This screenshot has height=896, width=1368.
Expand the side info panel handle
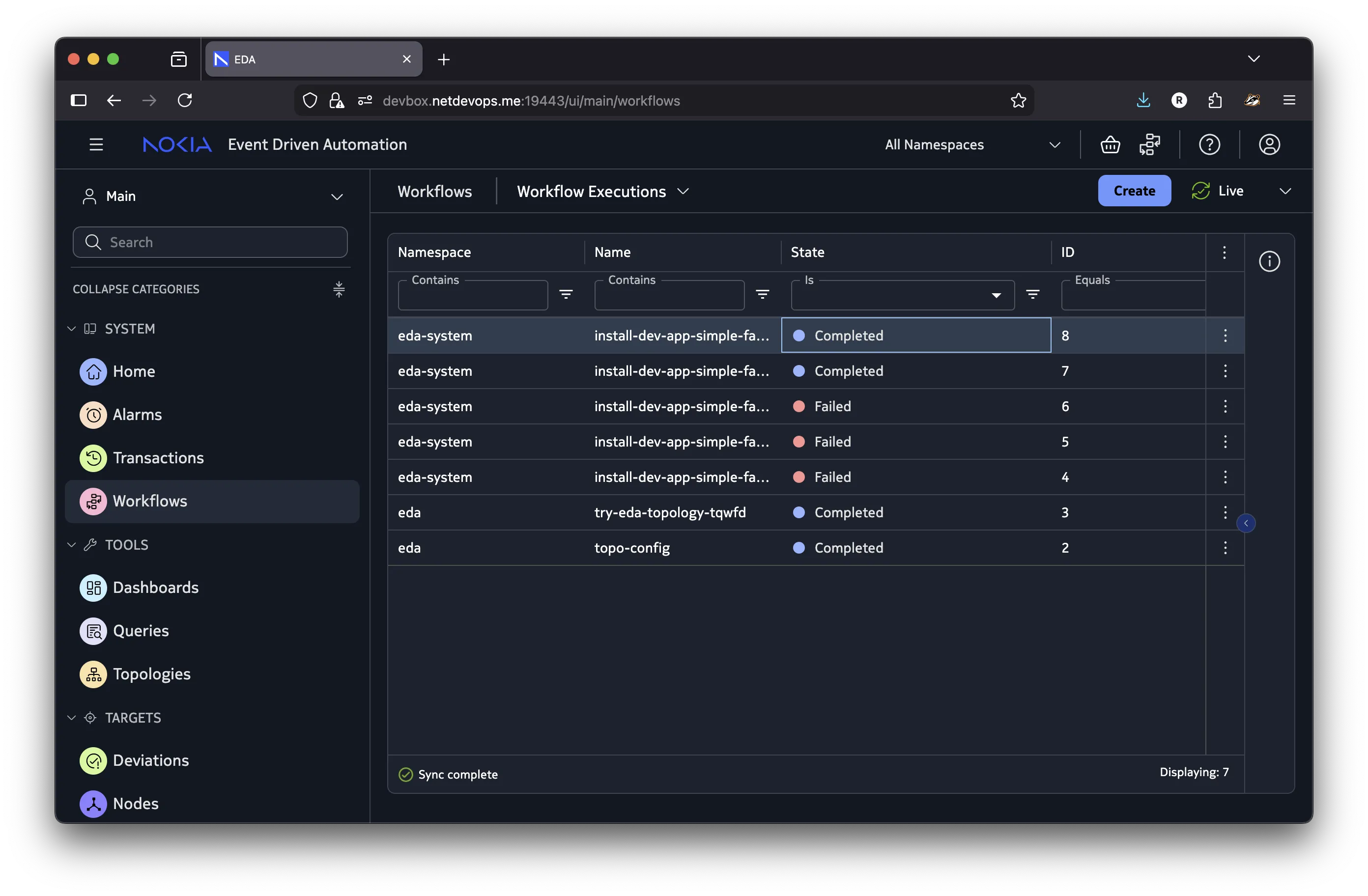click(1246, 523)
